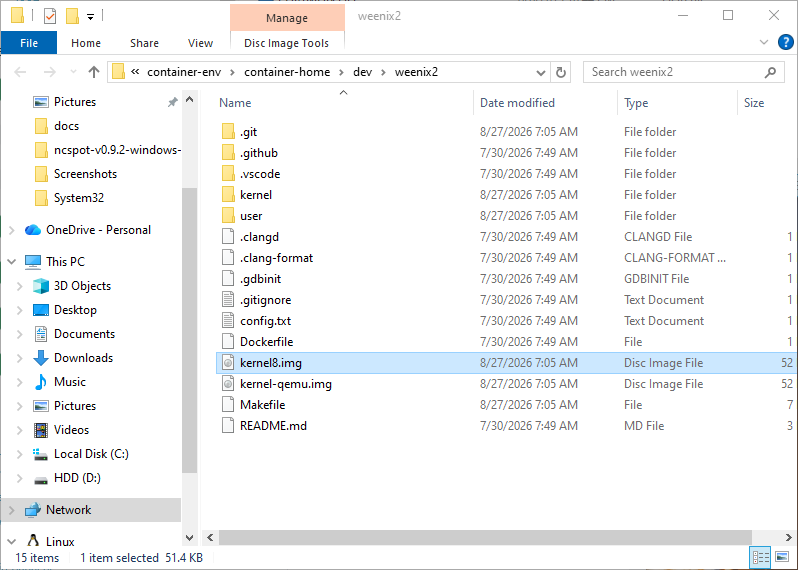This screenshot has width=798, height=570.
Task: Collapse the This PC tree node
Action: click(x=12, y=262)
